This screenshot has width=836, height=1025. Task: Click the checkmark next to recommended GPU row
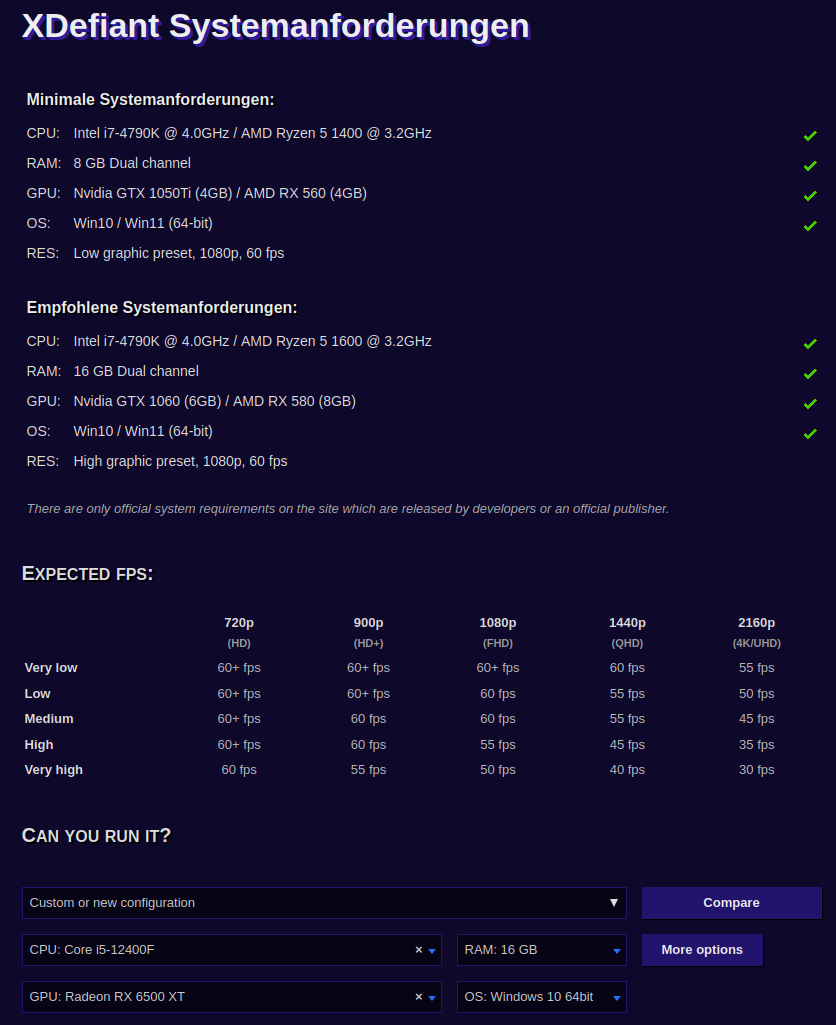(810, 403)
